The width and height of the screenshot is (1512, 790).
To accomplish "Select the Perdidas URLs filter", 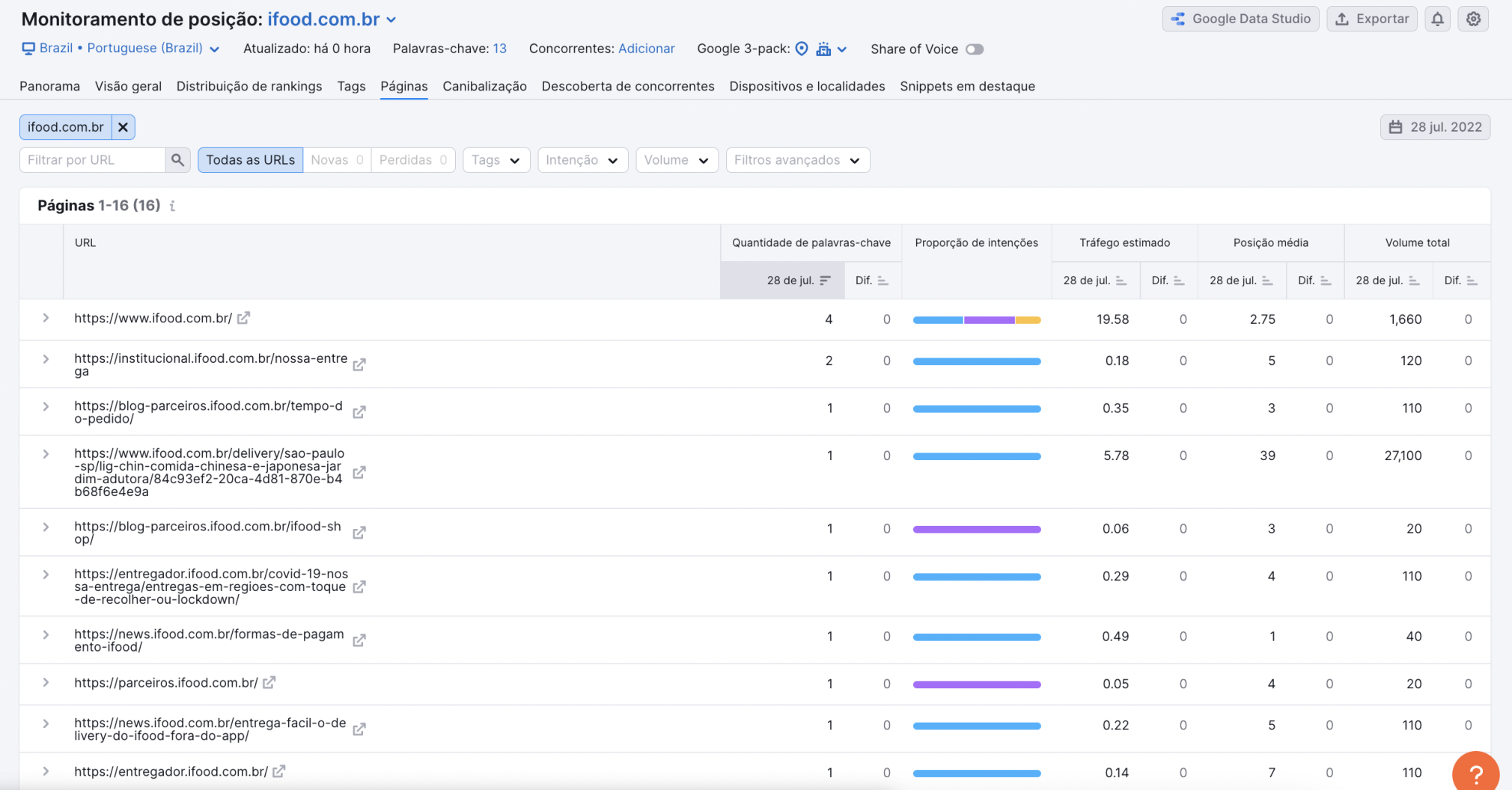I will click(x=413, y=160).
